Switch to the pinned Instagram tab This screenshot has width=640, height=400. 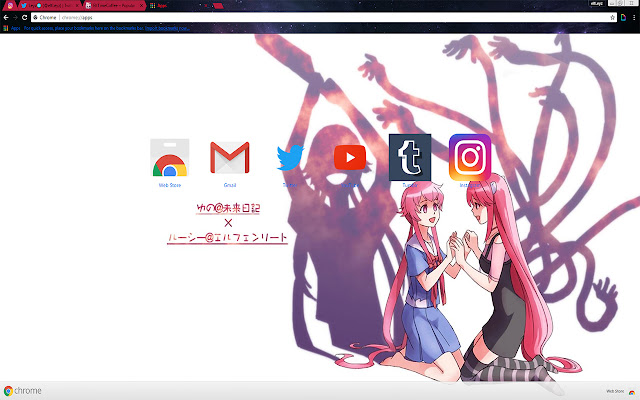[x=10, y=6]
